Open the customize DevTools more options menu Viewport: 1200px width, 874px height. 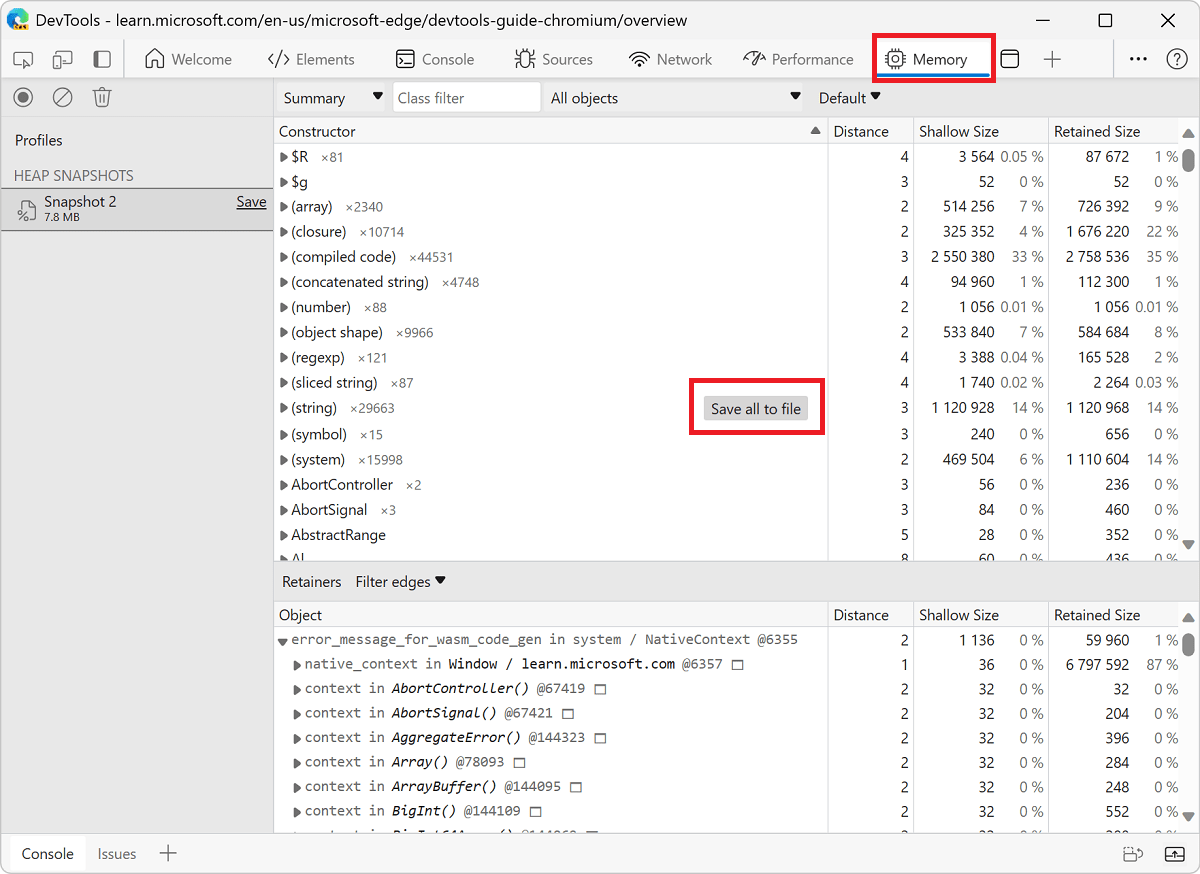[1138, 59]
